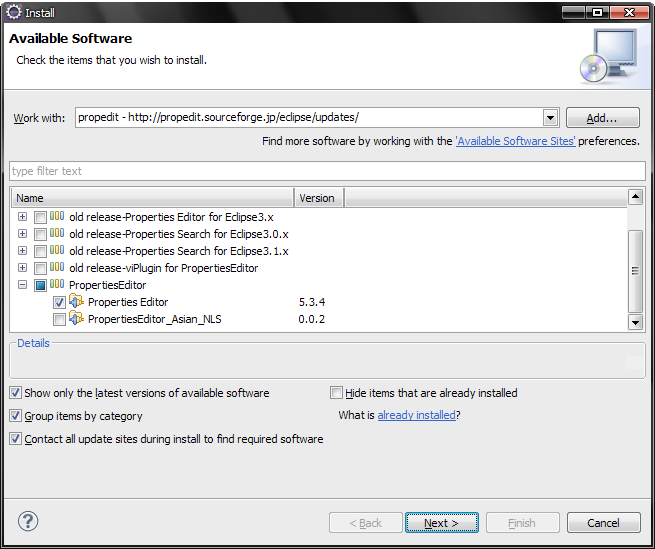Click the Version column header
Viewport: 655px width, 549px height.
tap(319, 198)
